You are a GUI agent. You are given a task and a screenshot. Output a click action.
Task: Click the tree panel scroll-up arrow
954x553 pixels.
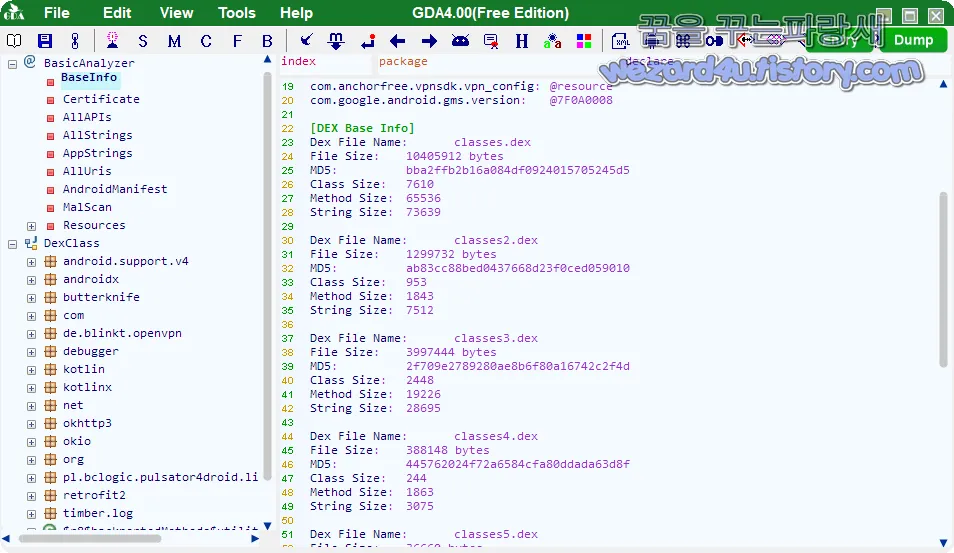267,60
